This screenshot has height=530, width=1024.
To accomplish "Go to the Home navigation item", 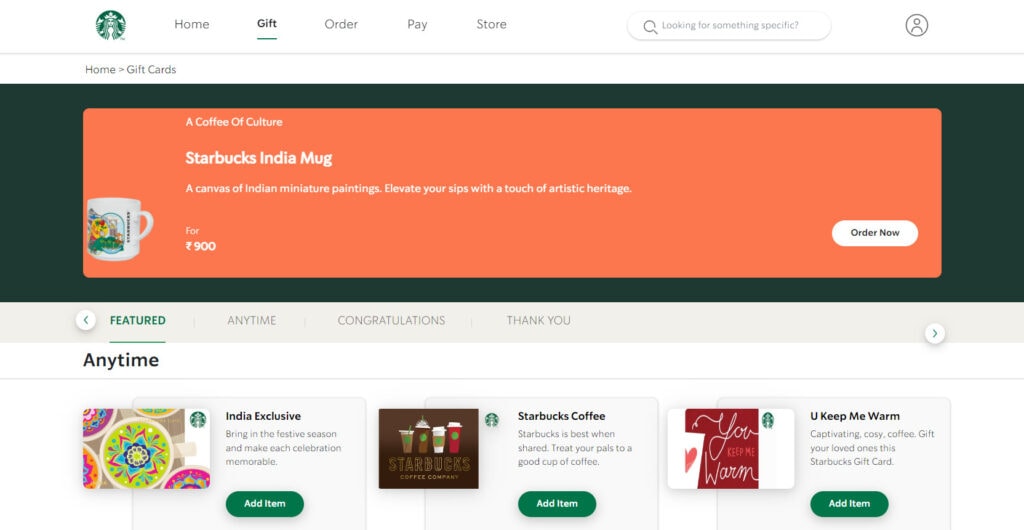I will [x=191, y=24].
